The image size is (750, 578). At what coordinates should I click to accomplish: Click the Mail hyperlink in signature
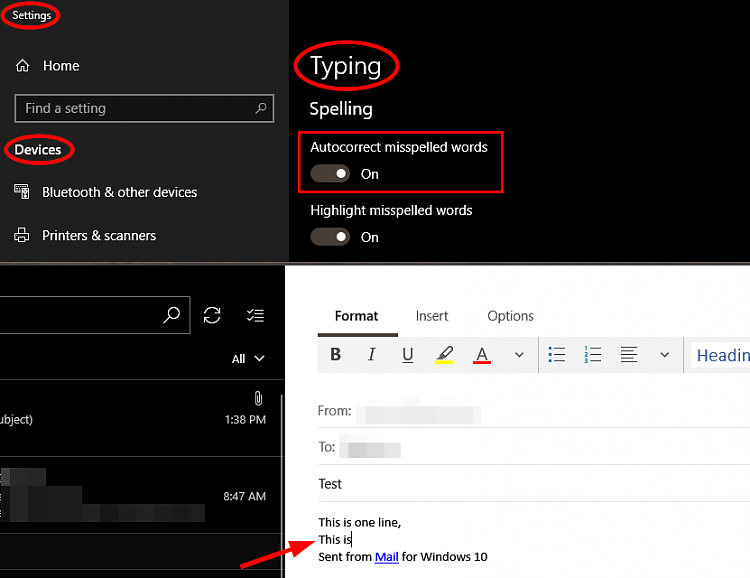[386, 557]
